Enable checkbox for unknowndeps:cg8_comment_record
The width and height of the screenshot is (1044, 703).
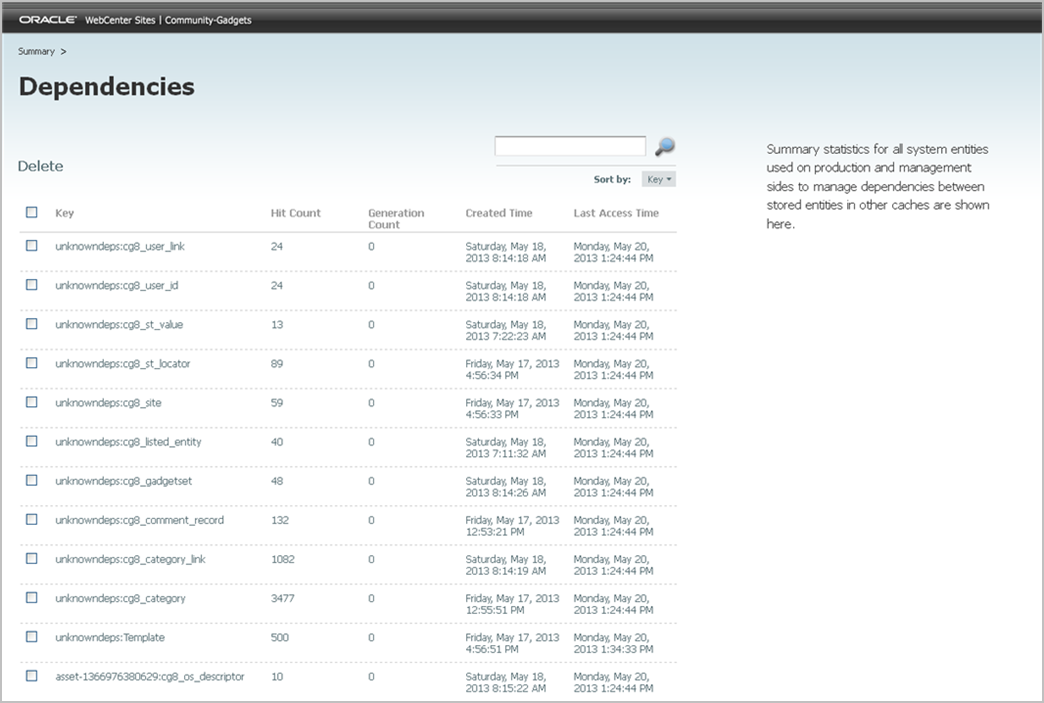pos(31,519)
